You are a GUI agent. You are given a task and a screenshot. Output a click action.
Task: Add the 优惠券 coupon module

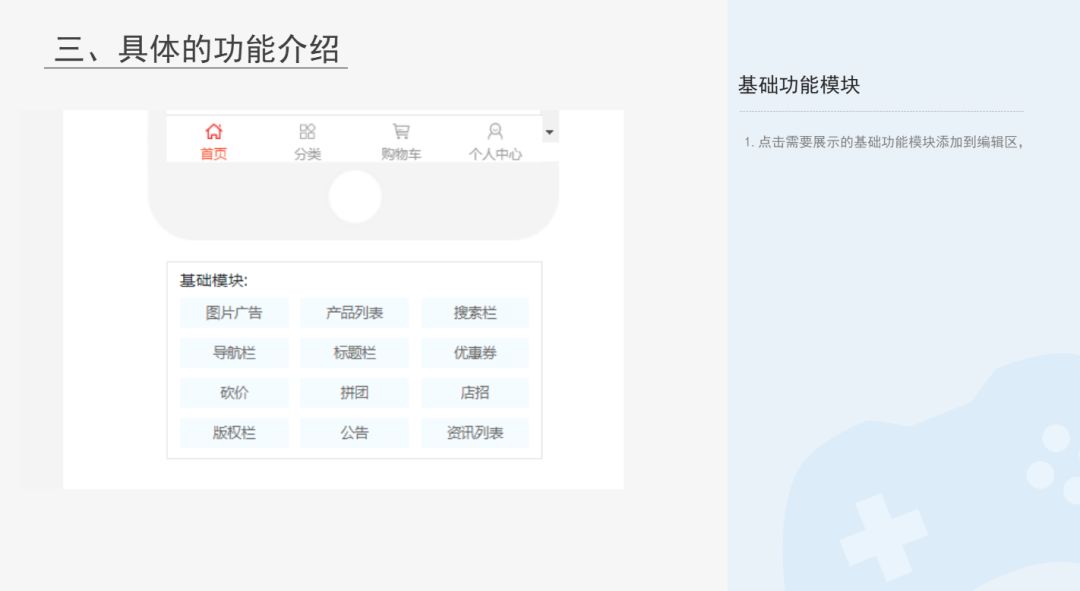click(x=475, y=353)
